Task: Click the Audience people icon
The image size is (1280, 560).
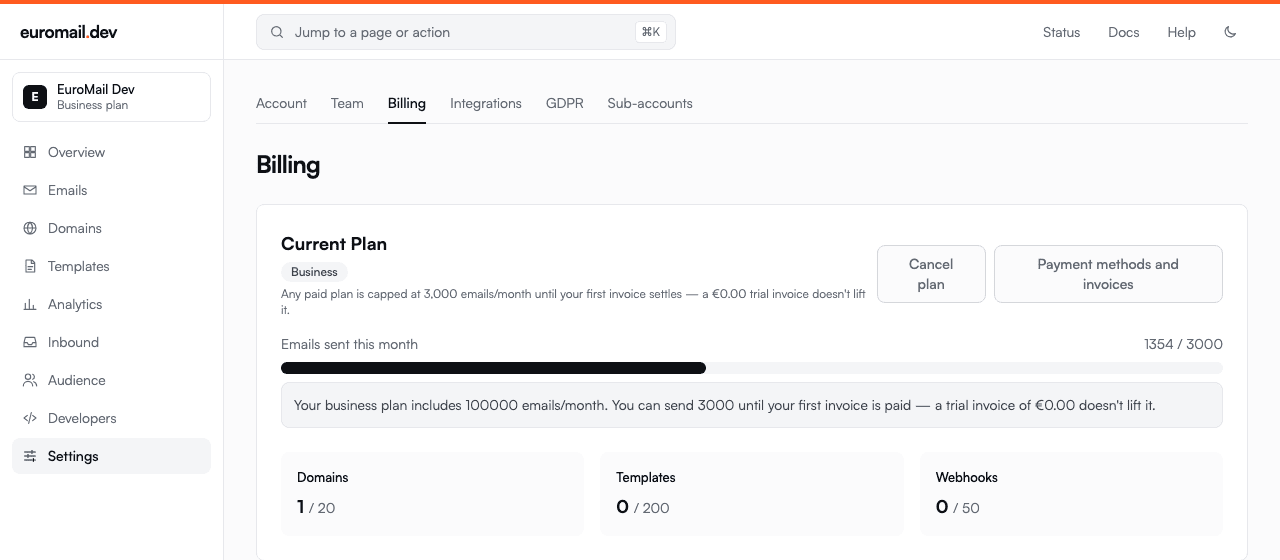Action: click(x=30, y=380)
